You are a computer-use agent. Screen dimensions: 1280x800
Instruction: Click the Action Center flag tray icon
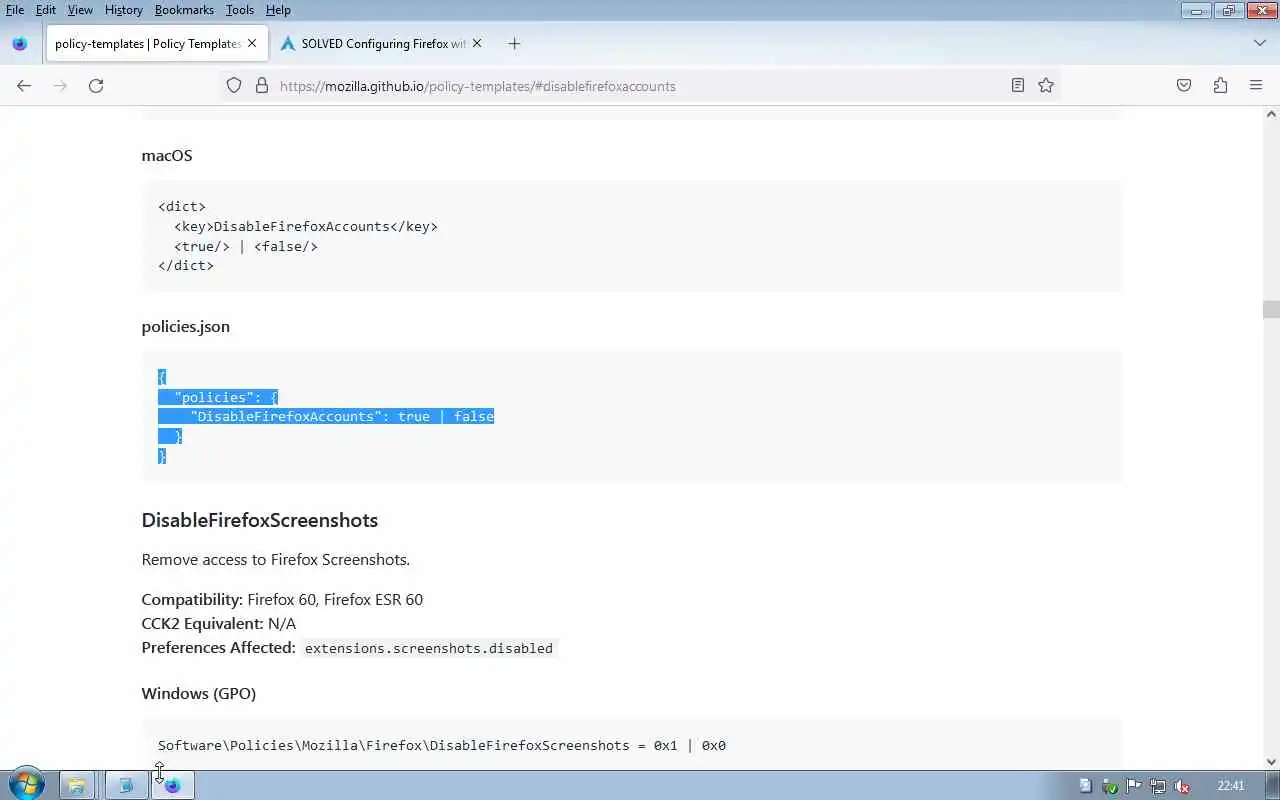point(1134,786)
